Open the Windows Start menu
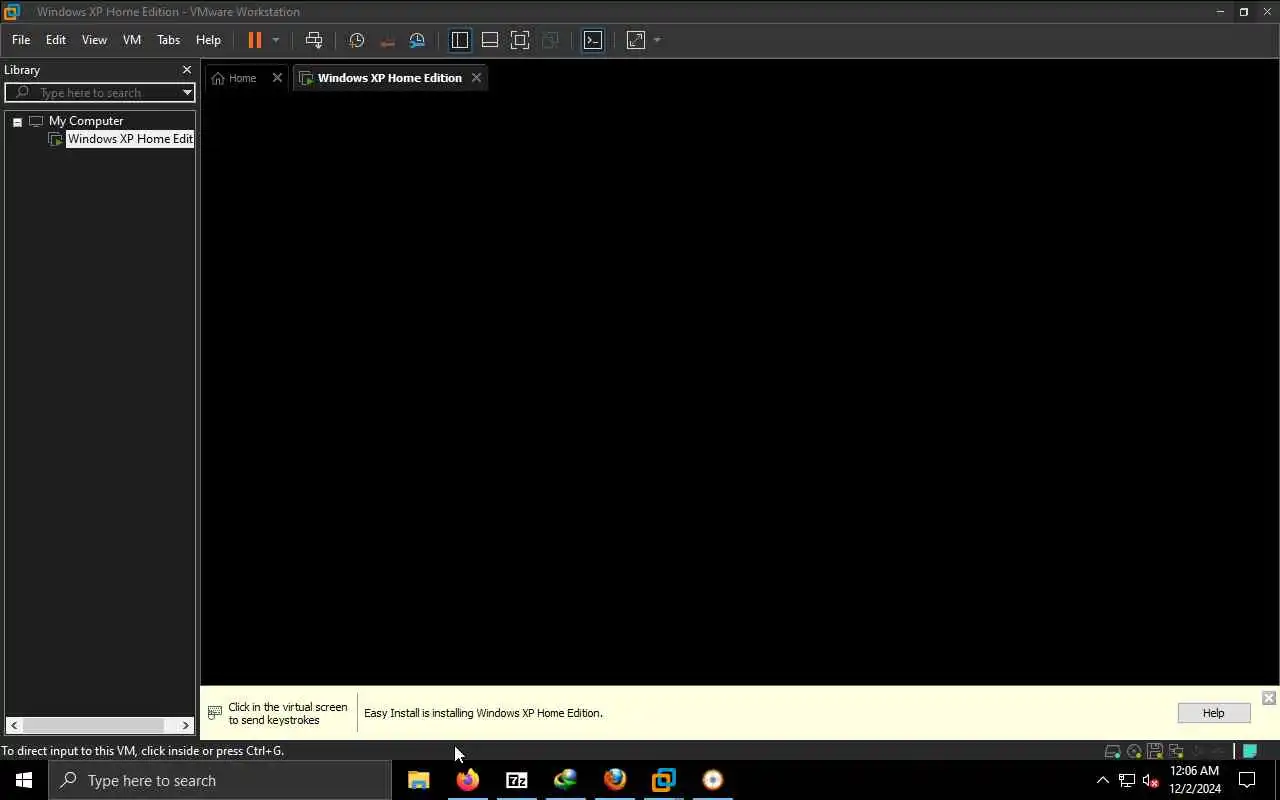Viewport: 1280px width, 800px height. coord(24,780)
